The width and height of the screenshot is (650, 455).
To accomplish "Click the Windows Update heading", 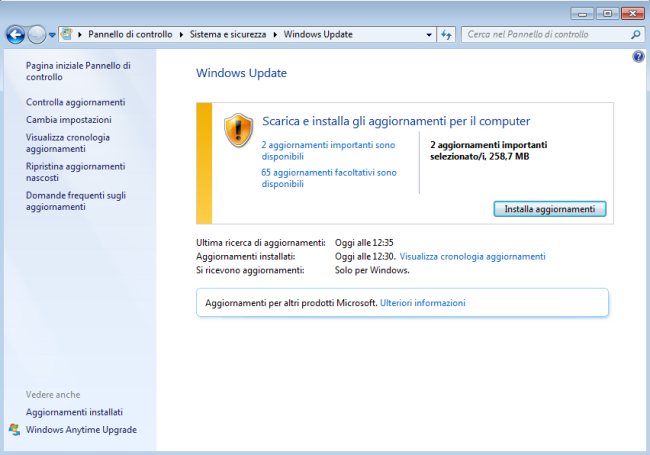I will [x=241, y=73].
